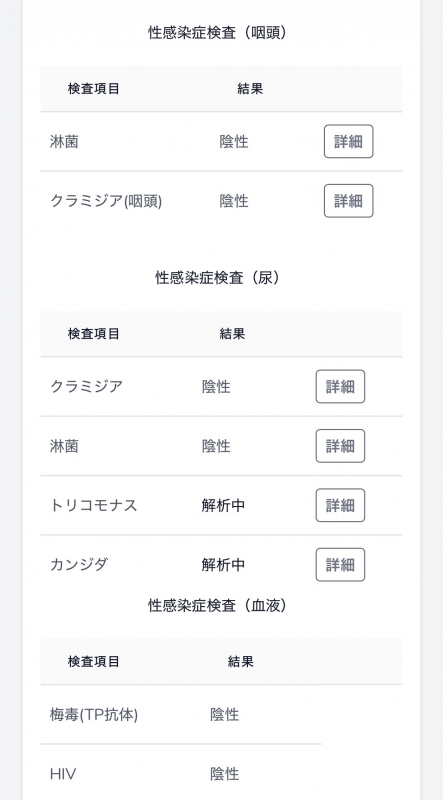443x800 pixels.
Task: Click the 陰性 result for 梅毒(TP抗体)
Action: point(225,715)
